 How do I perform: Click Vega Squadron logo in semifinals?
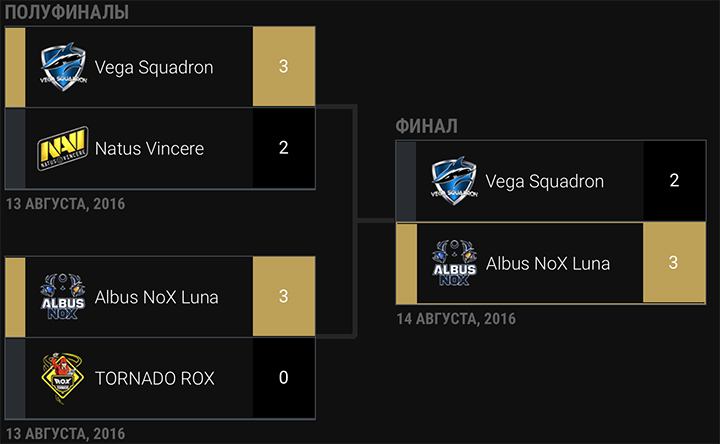pyautogui.click(x=63, y=68)
